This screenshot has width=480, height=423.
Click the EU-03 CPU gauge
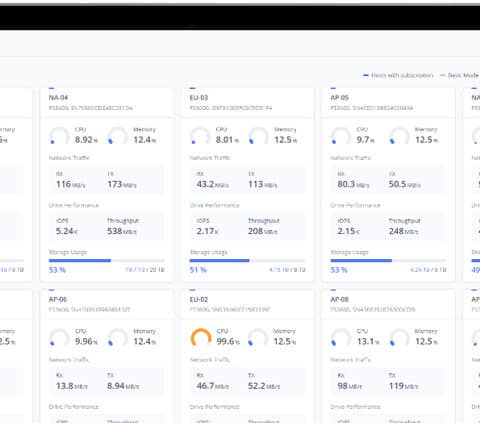point(200,135)
